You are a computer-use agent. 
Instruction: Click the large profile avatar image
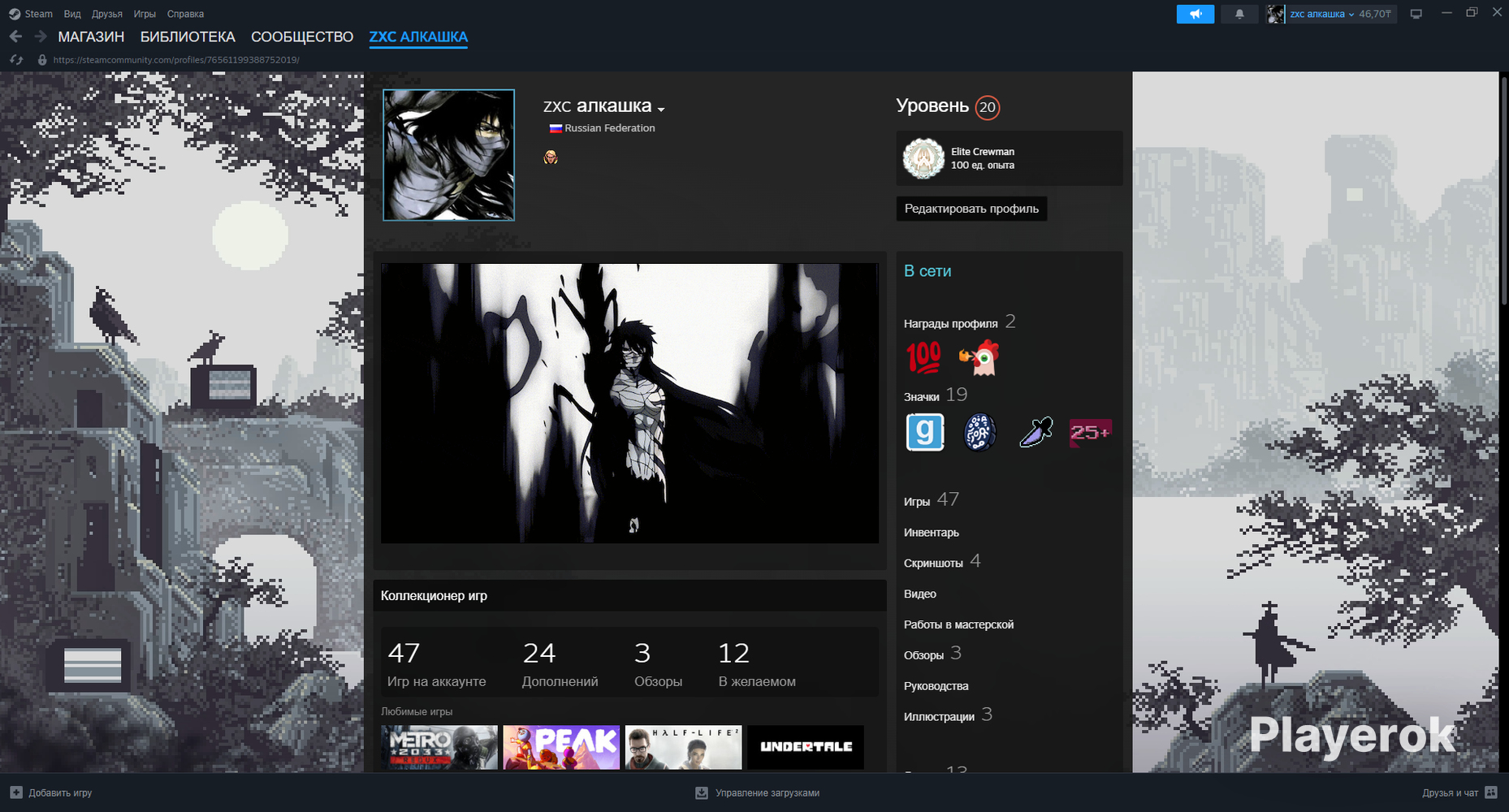pos(449,155)
